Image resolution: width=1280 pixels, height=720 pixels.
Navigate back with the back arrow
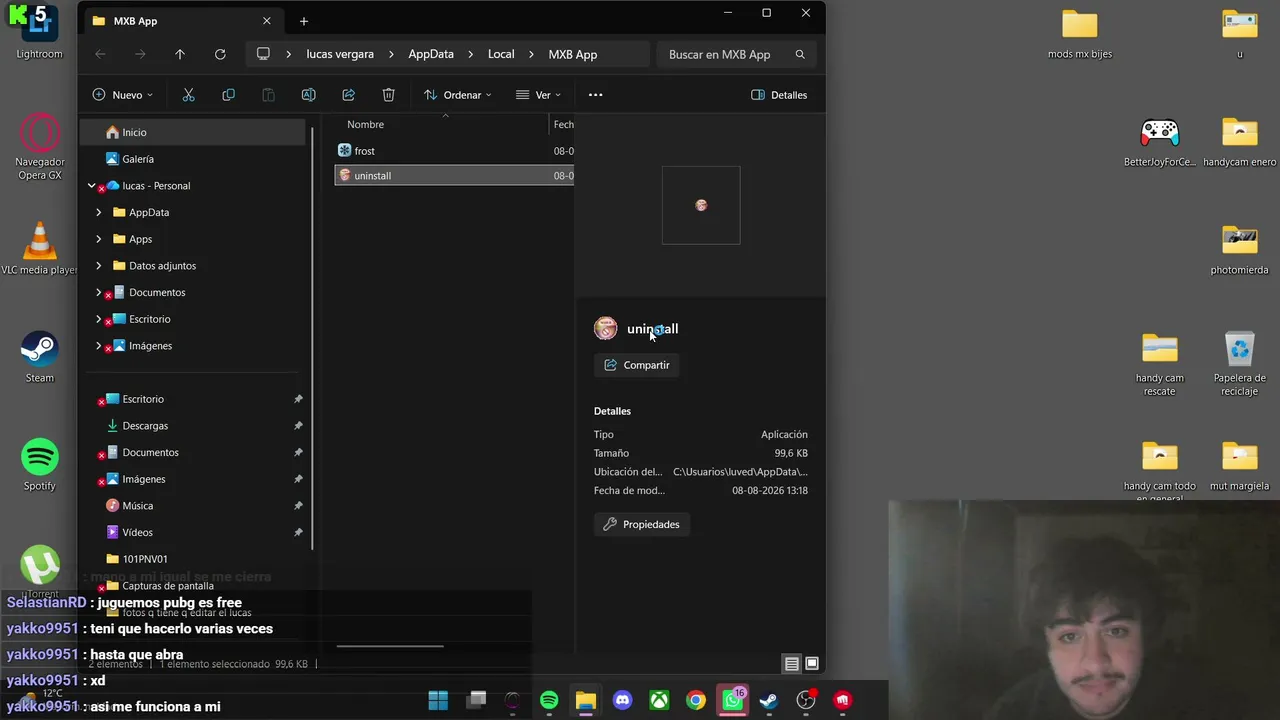click(100, 54)
